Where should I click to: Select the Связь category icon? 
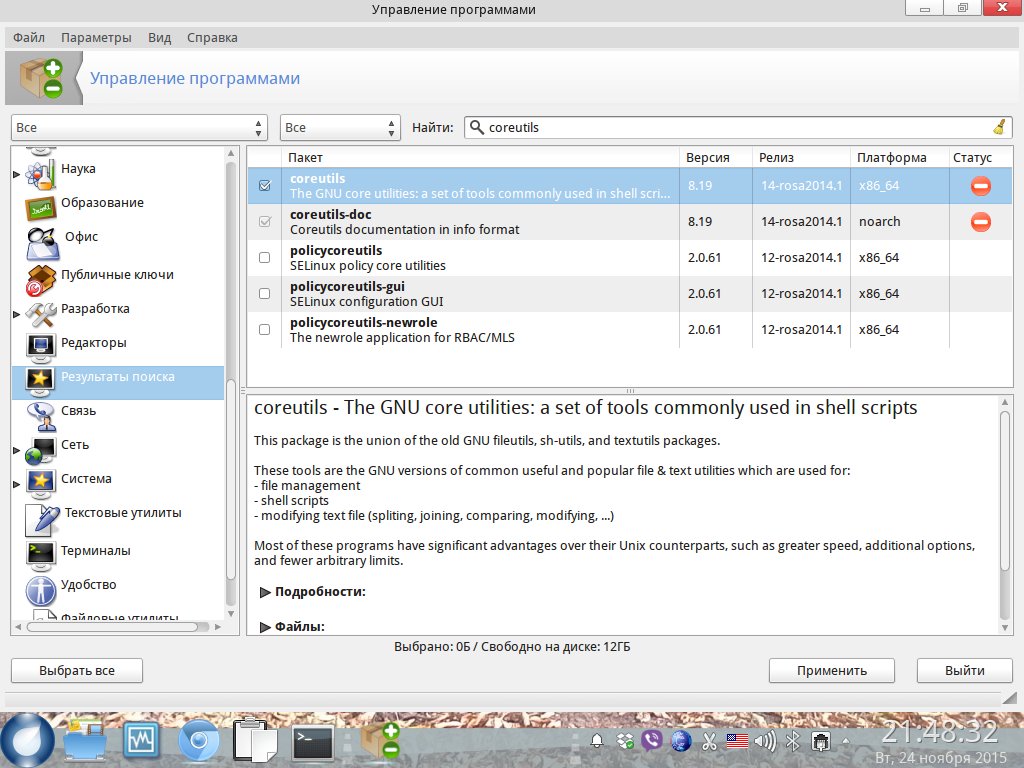tap(42, 417)
